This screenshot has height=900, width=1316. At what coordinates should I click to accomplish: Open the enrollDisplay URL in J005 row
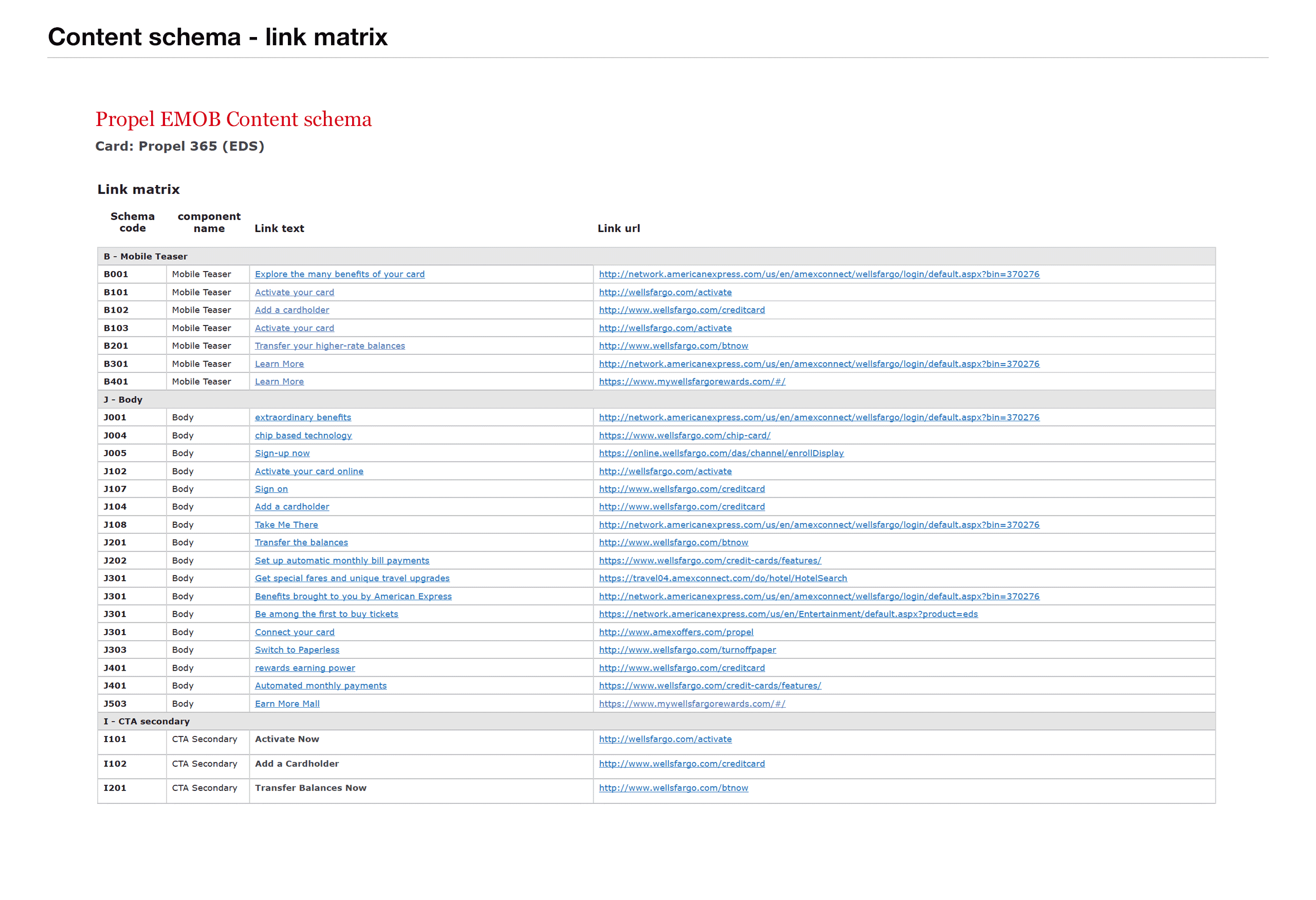[x=721, y=453]
